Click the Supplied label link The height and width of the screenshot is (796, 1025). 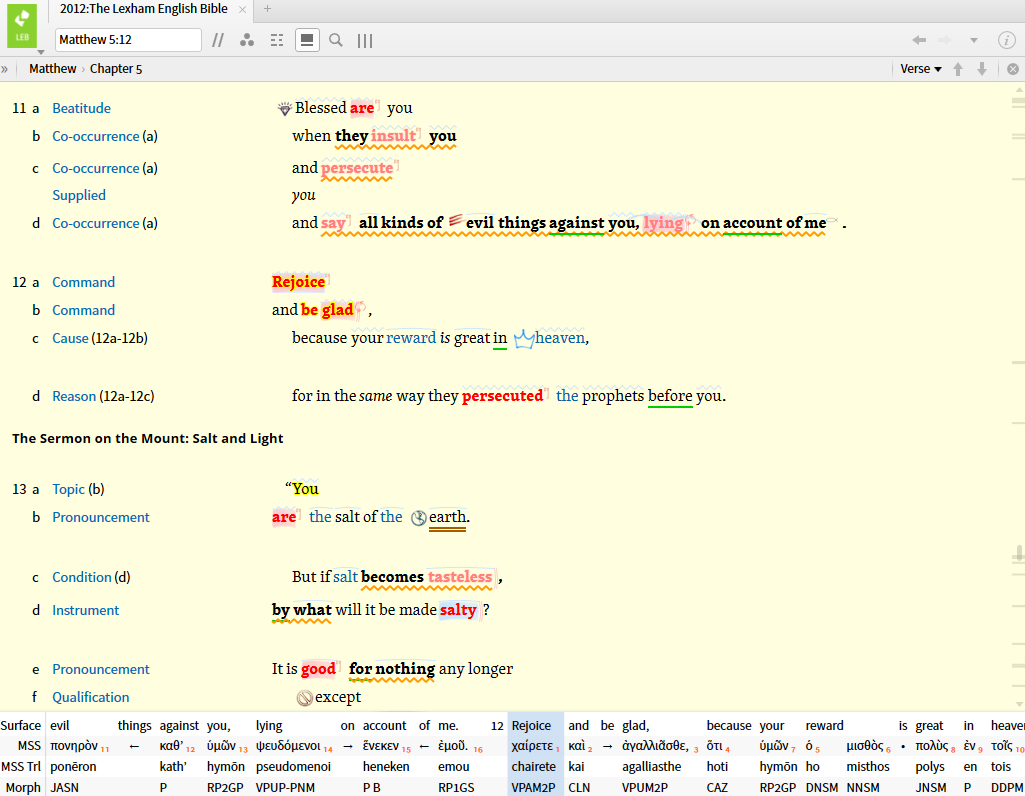78,195
